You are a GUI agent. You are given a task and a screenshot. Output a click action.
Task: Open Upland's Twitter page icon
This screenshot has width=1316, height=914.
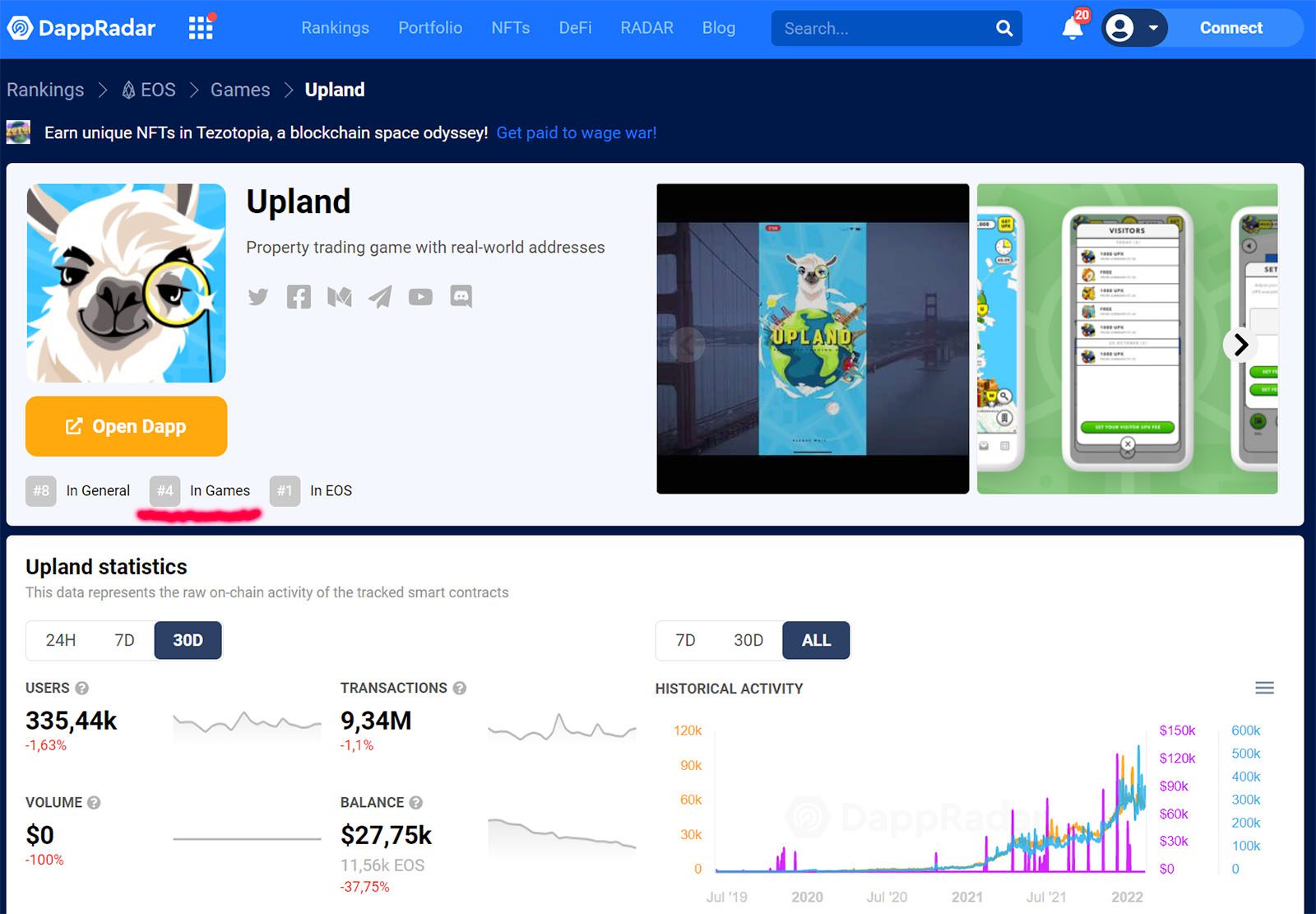pos(258,297)
